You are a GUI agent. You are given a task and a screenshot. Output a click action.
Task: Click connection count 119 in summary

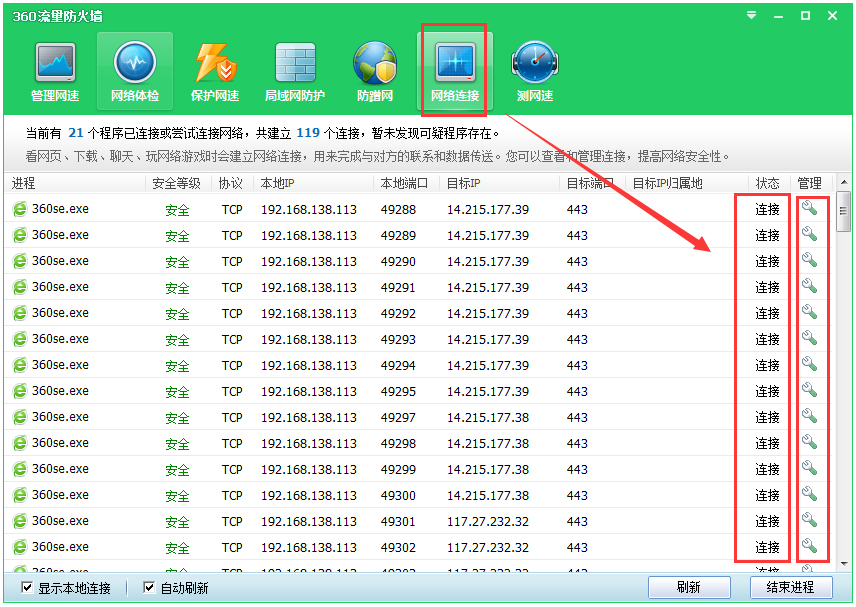point(308,133)
